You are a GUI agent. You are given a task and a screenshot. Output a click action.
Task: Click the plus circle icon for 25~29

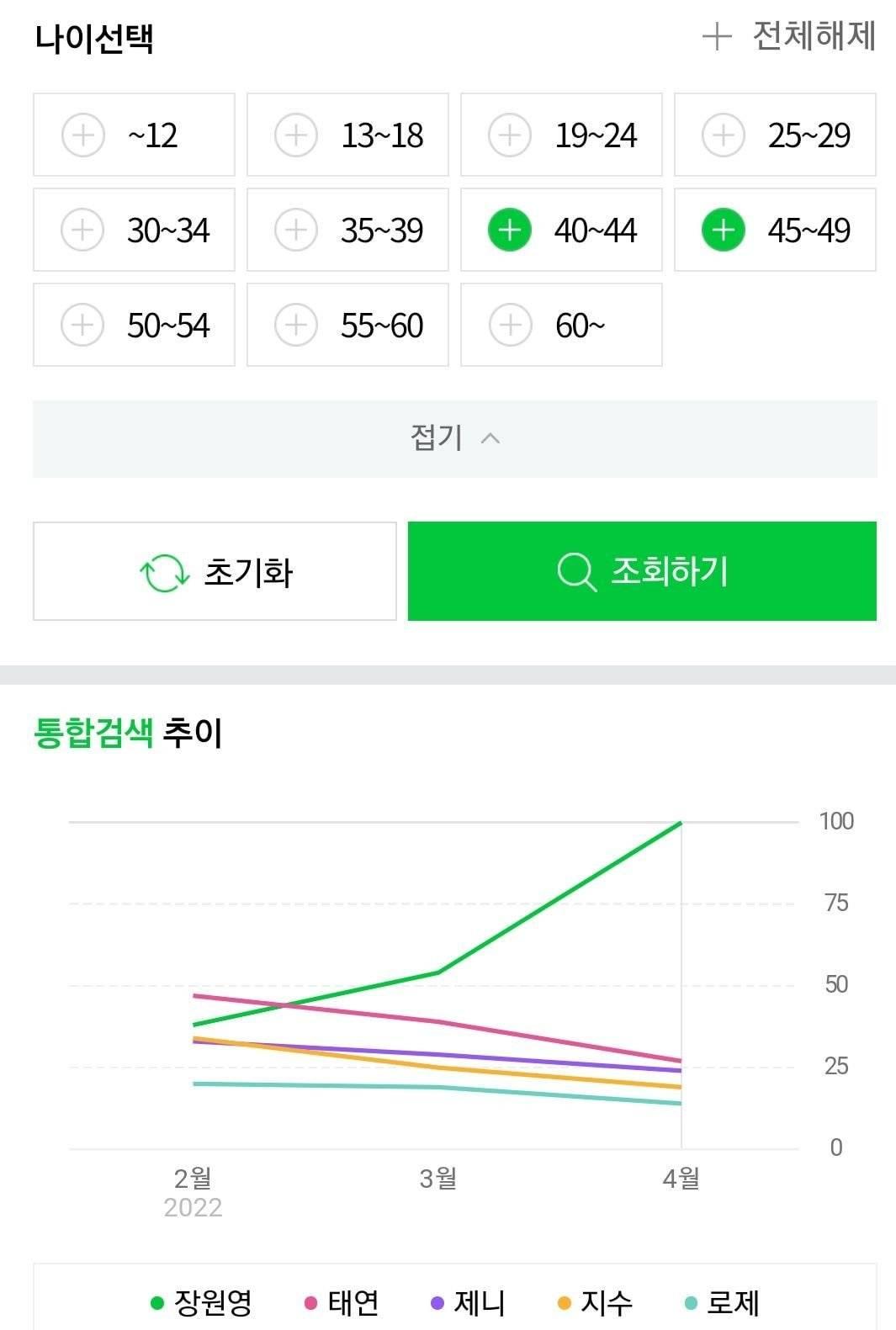click(x=724, y=135)
